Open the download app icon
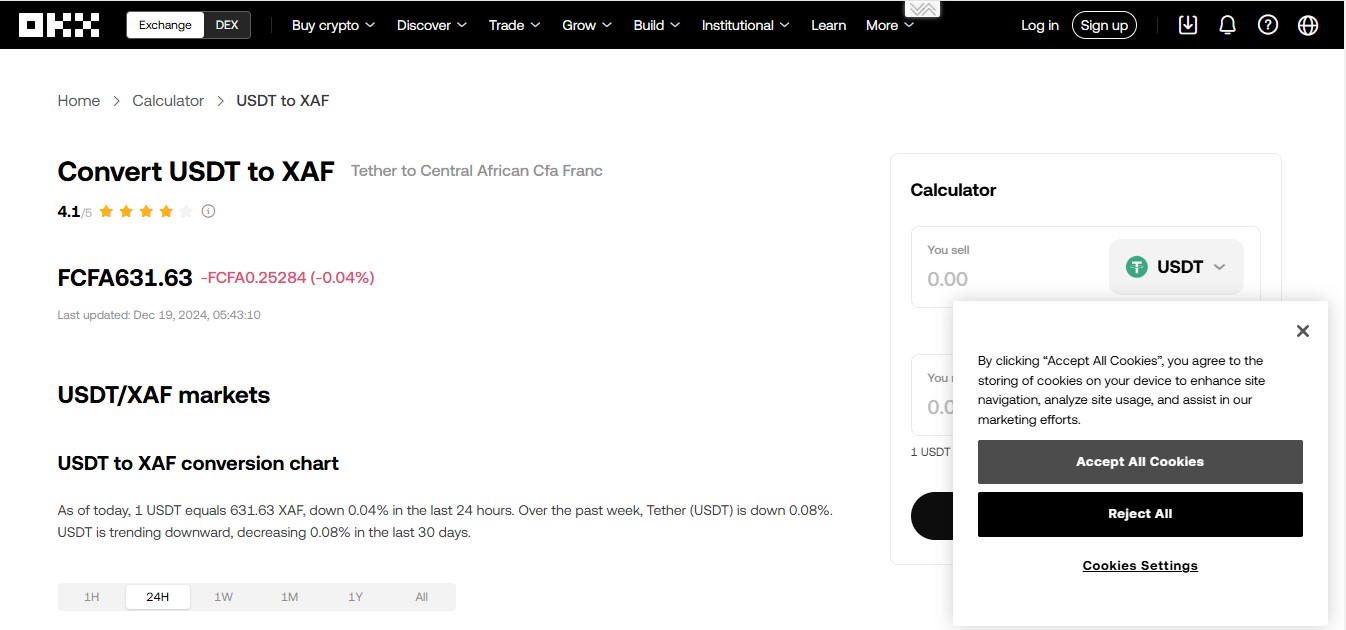 1188,25
